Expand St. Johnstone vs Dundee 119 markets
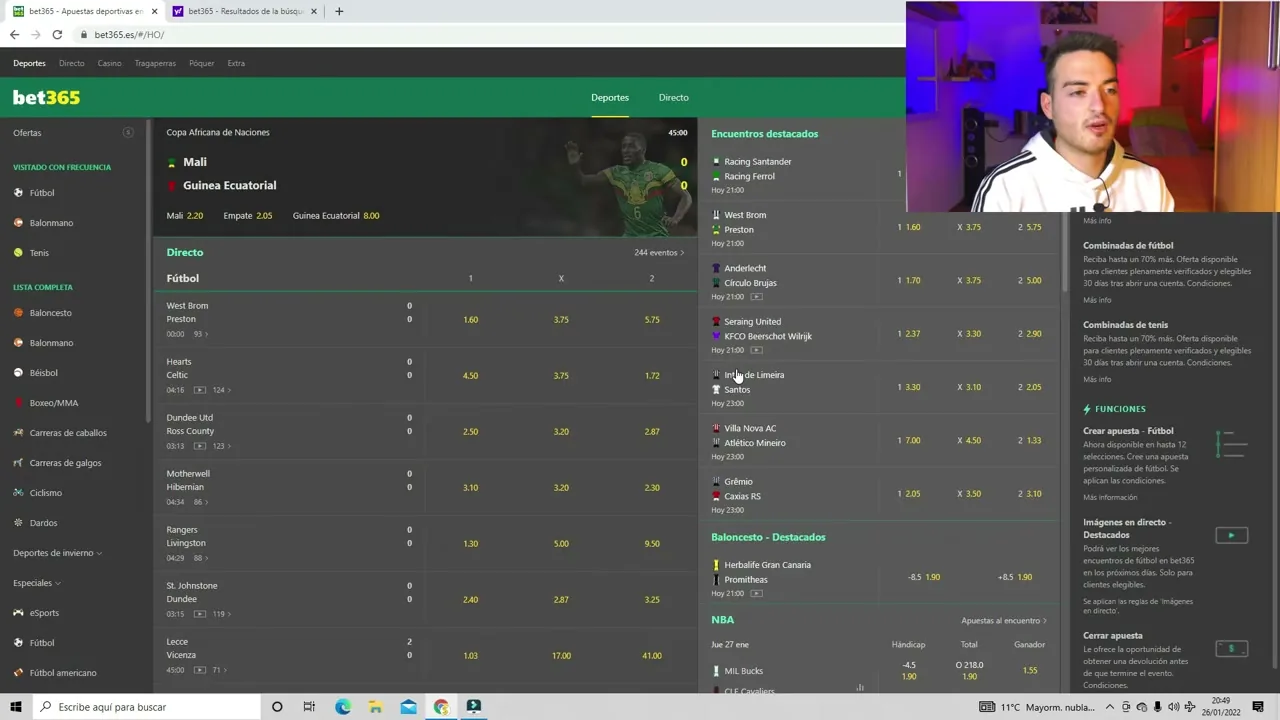The width and height of the screenshot is (1280, 720). [x=220, y=614]
